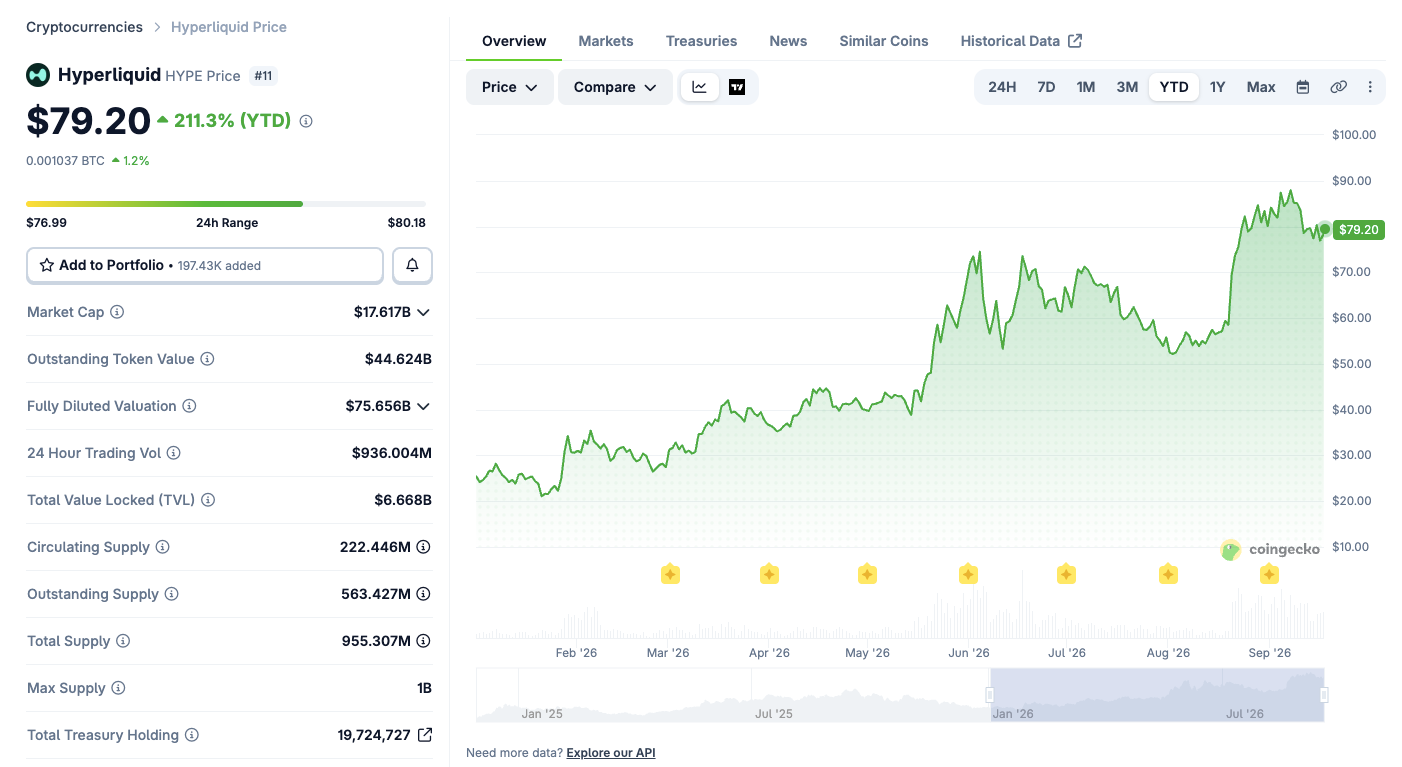Viewport: 1402px width, 767px height.
Task: Open Total Value Locked info icon
Action: tap(208, 500)
